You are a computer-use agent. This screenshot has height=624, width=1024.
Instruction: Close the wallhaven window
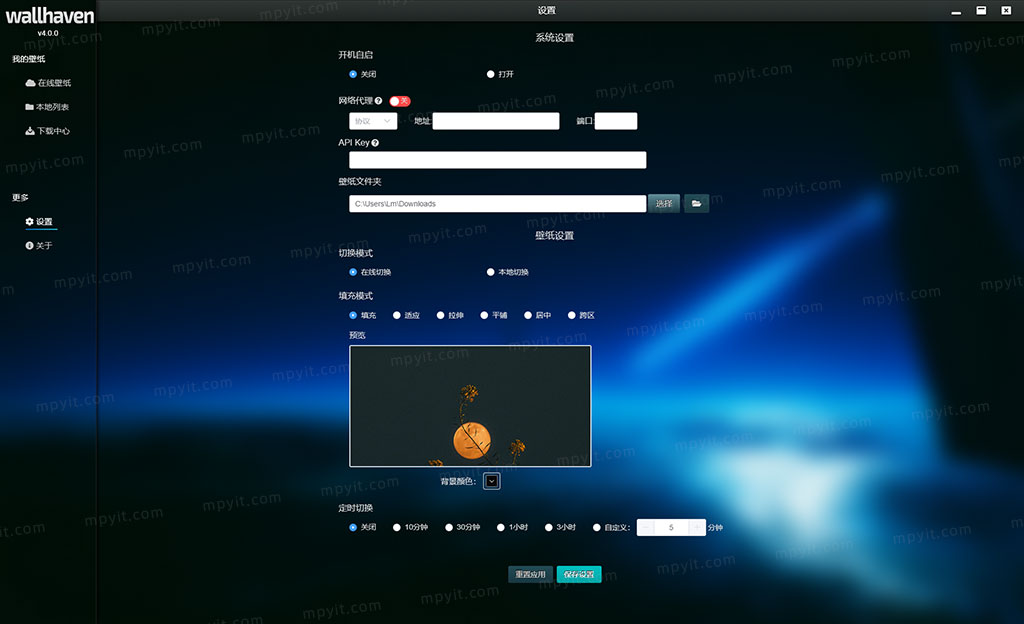tap(1006, 11)
